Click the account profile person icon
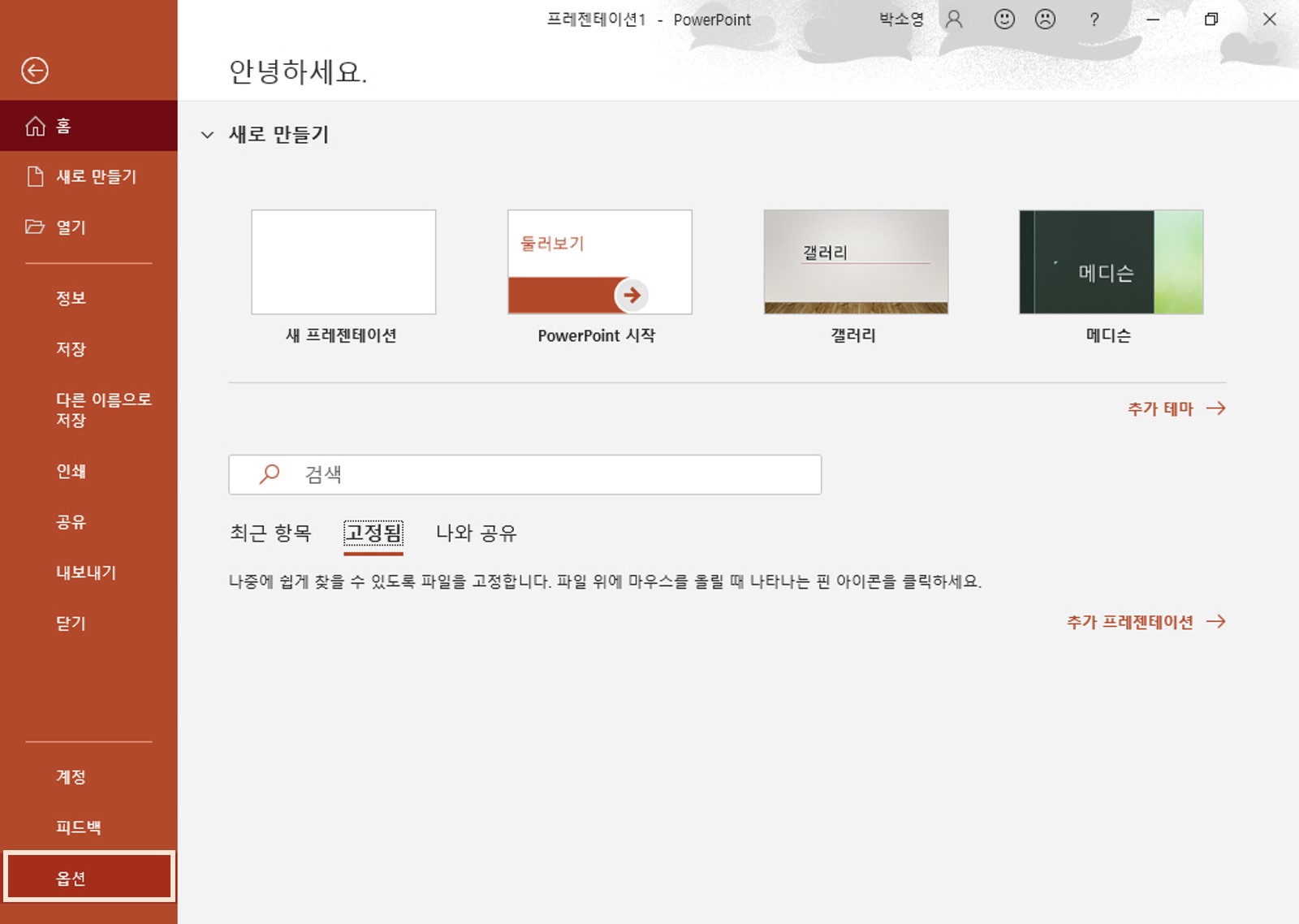This screenshot has width=1299, height=924. 955,19
